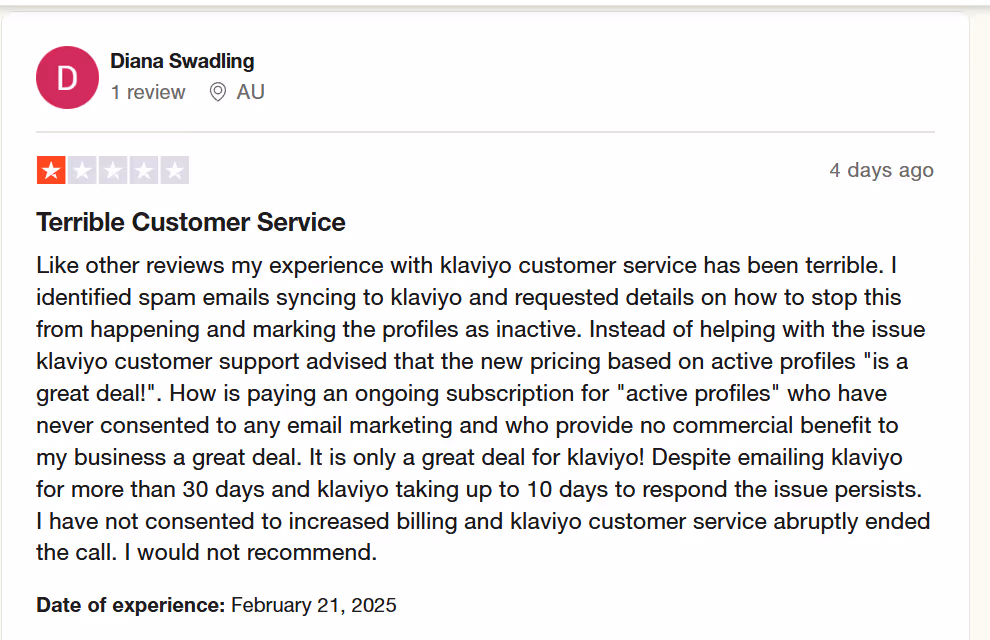990x640 pixels.
Task: Select the review title Terrible Customer Service
Action: click(x=190, y=222)
